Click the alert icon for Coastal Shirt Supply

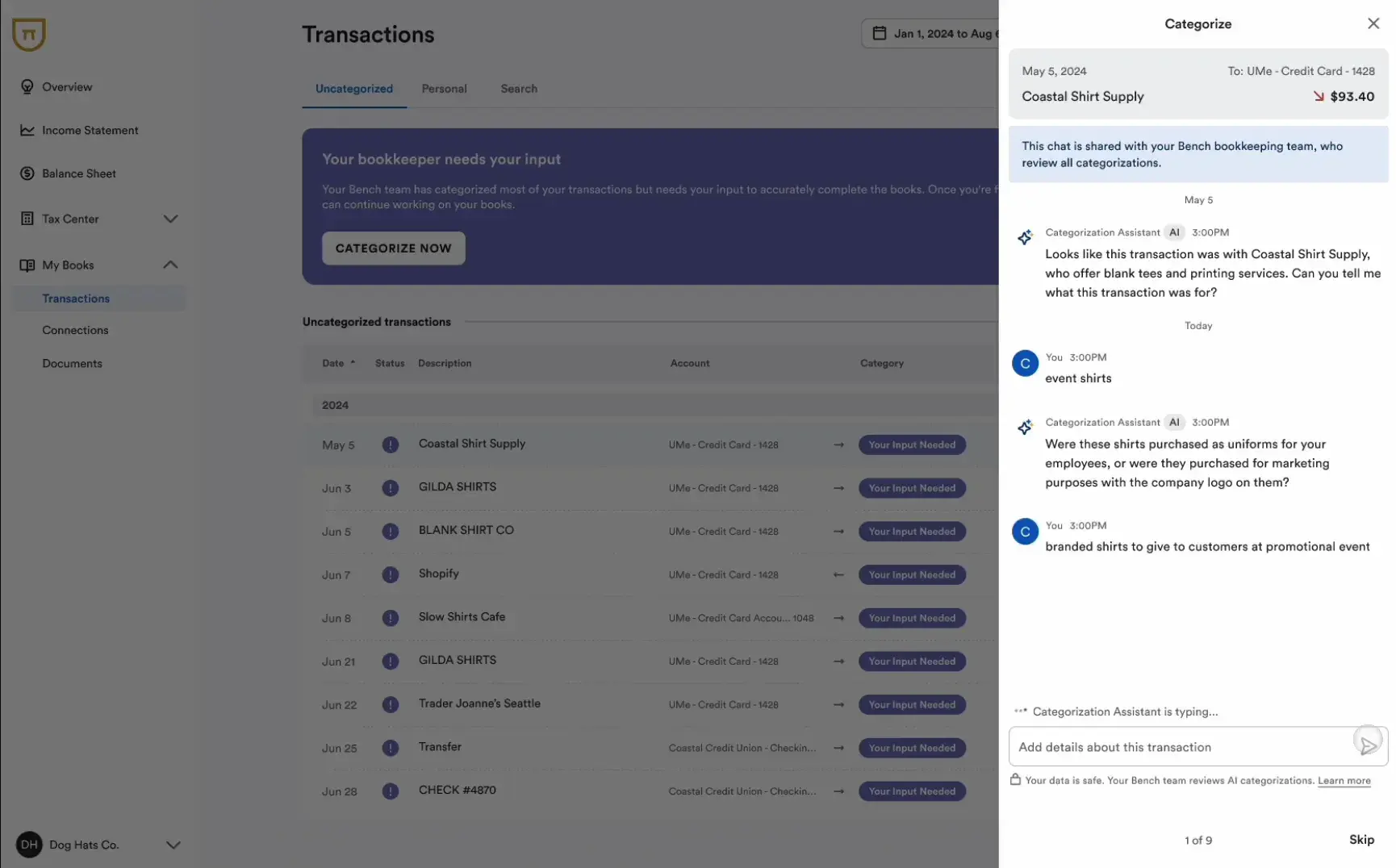(x=390, y=444)
